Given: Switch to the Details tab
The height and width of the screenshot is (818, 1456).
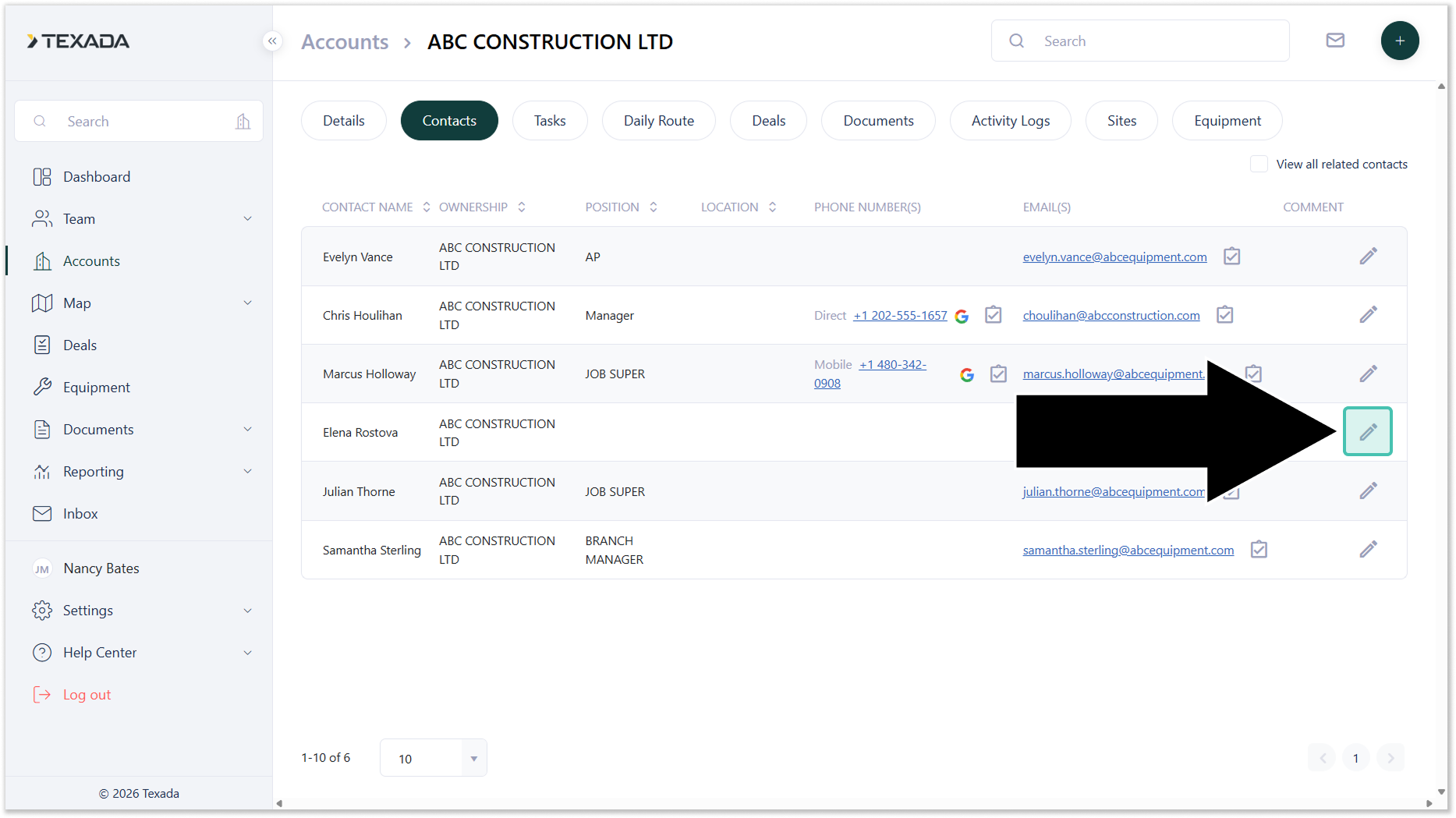Looking at the screenshot, I should point(344,121).
